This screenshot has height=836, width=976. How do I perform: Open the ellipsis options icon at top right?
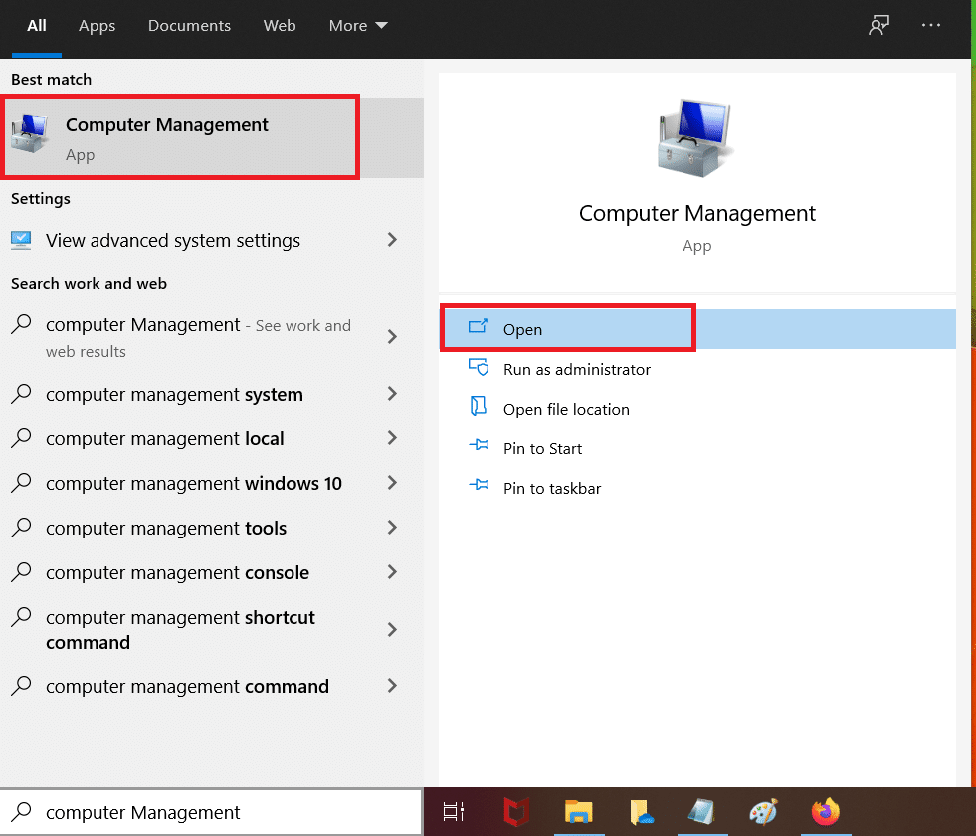(x=930, y=25)
